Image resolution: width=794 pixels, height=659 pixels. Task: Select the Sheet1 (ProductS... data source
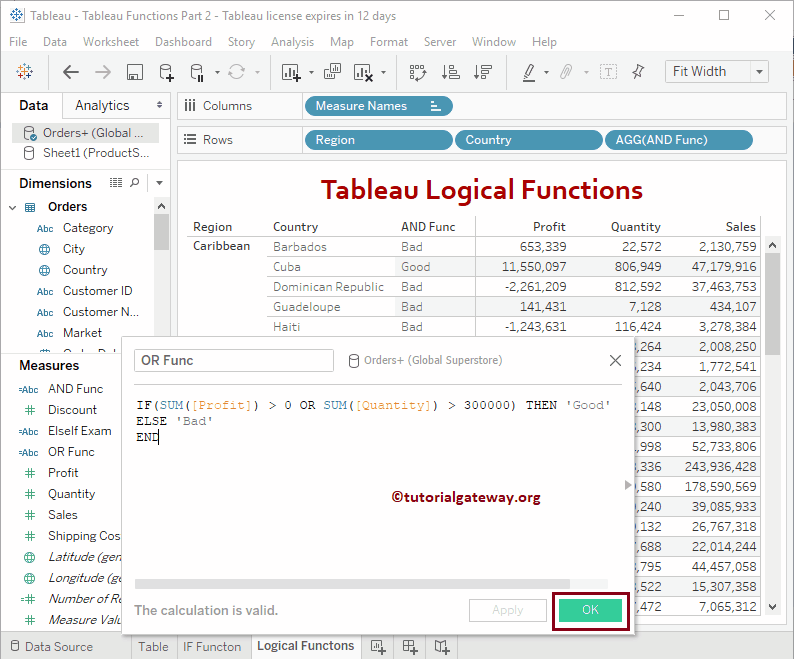point(85,153)
